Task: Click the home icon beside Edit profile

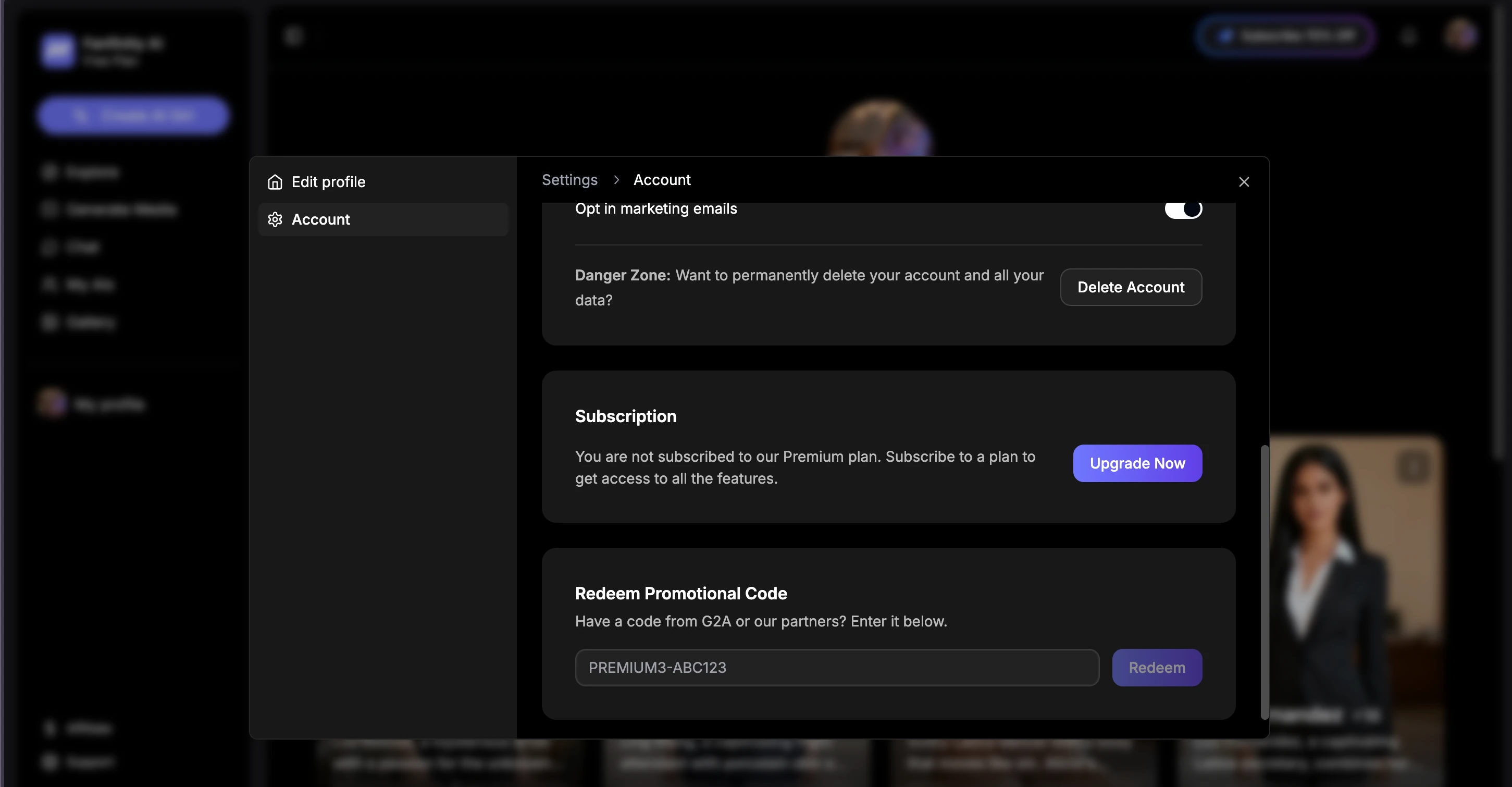Action: click(275, 182)
